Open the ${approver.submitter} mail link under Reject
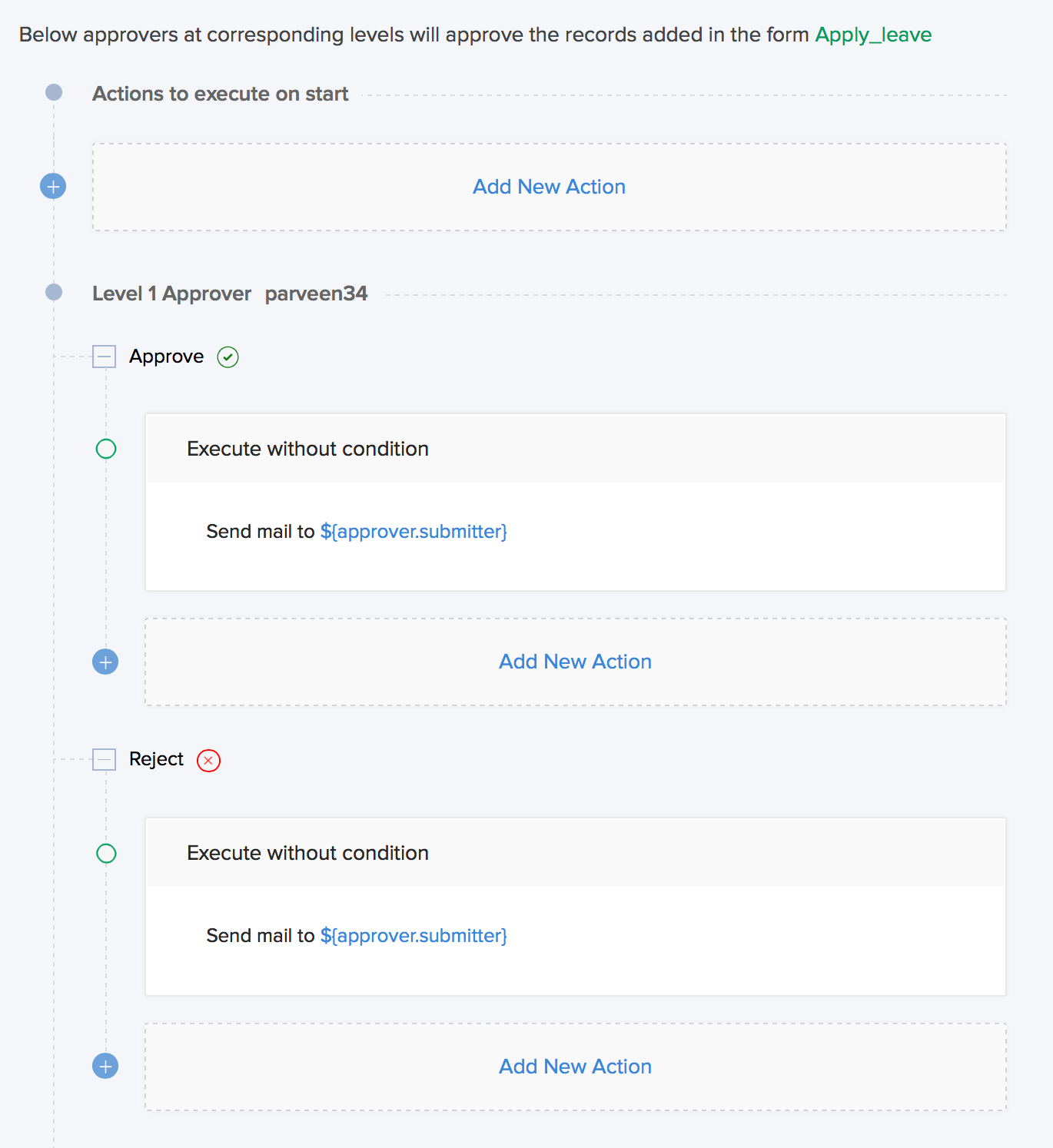This screenshot has width=1053, height=1148. tap(414, 936)
